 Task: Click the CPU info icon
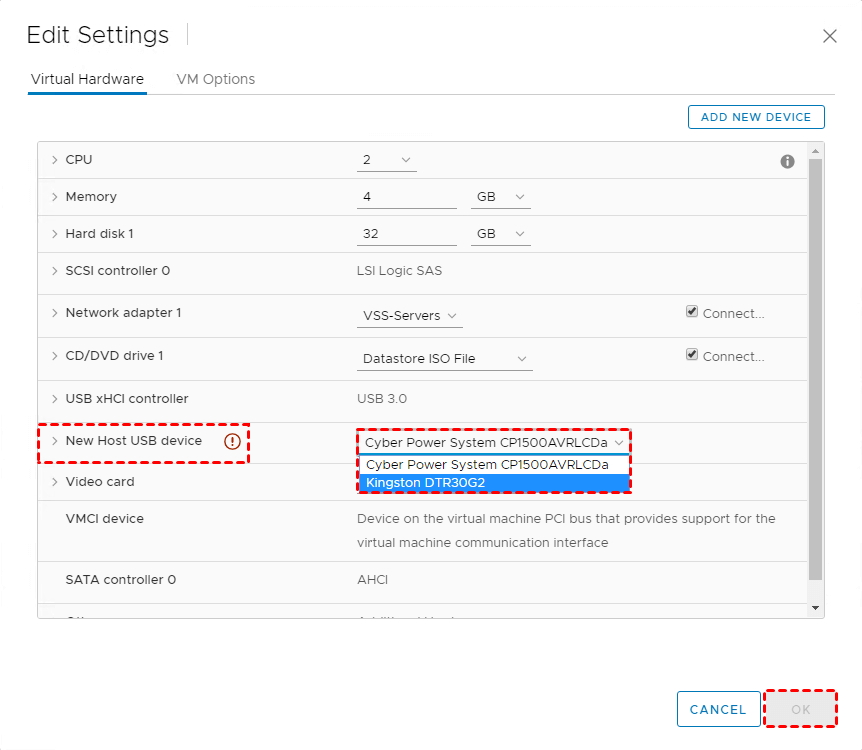[787, 161]
